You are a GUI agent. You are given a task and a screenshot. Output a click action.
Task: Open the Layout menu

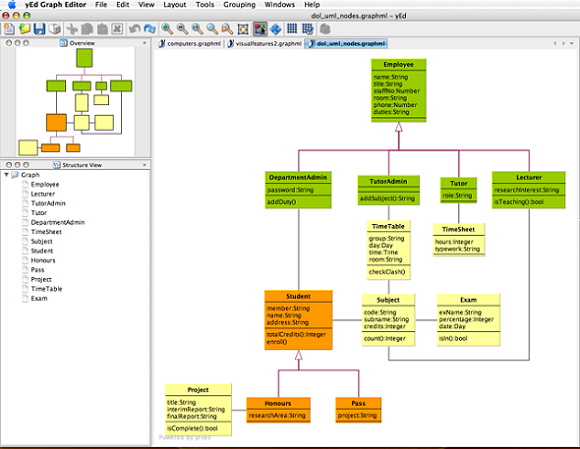coord(175,5)
